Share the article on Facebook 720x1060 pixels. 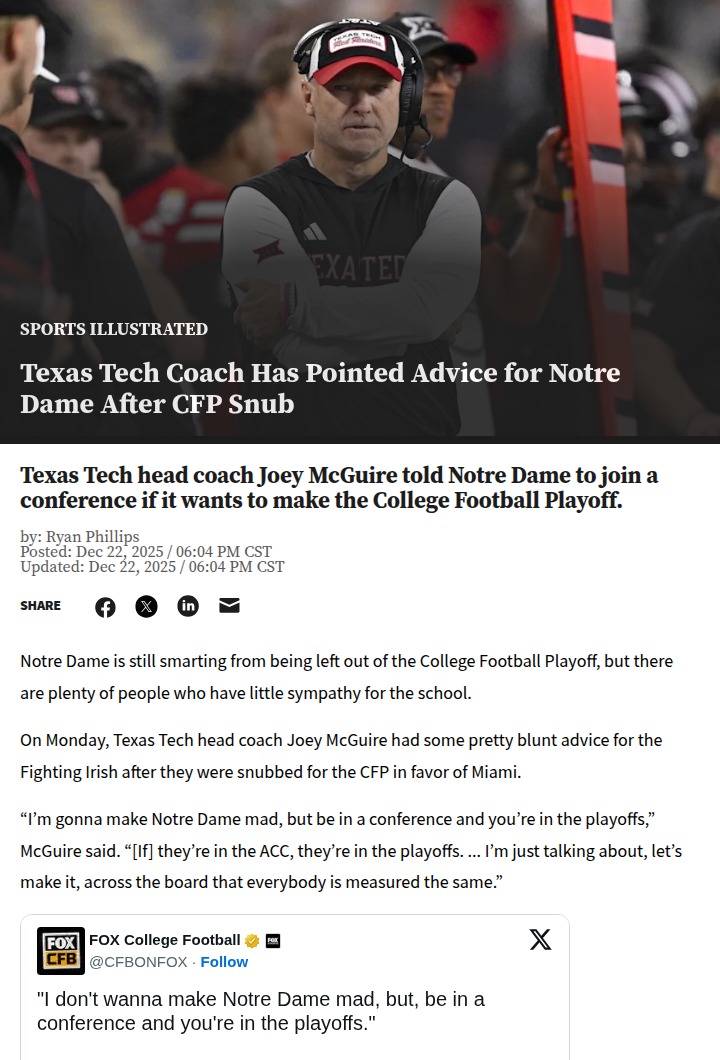tap(105, 607)
